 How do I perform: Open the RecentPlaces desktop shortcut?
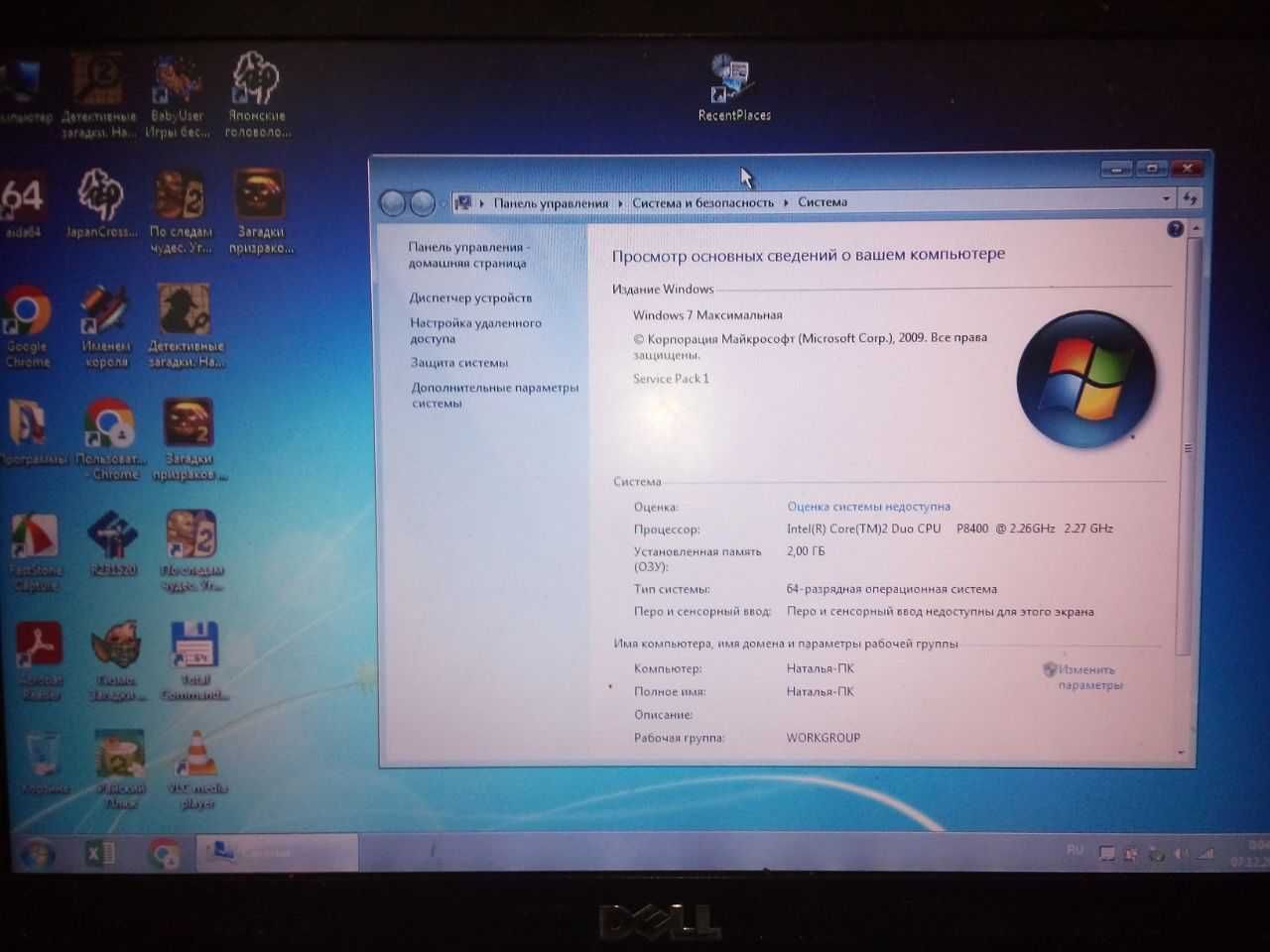tap(734, 89)
